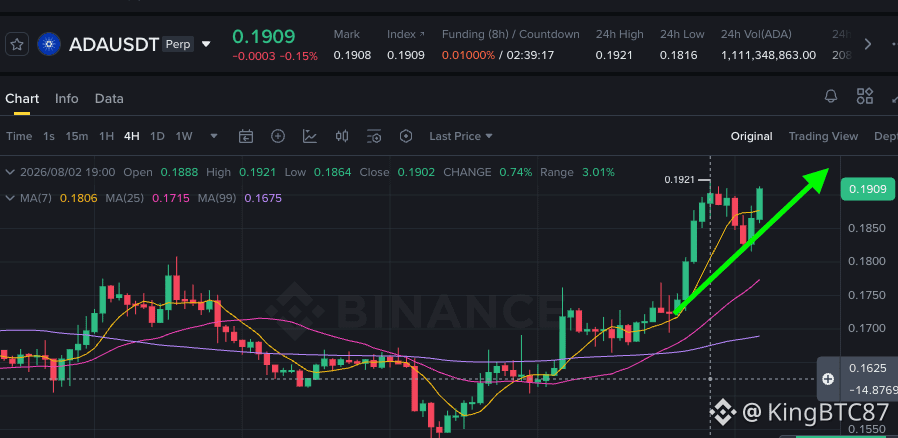Select the Time line chart interval
The height and width of the screenshot is (438, 898).
tap(19, 136)
